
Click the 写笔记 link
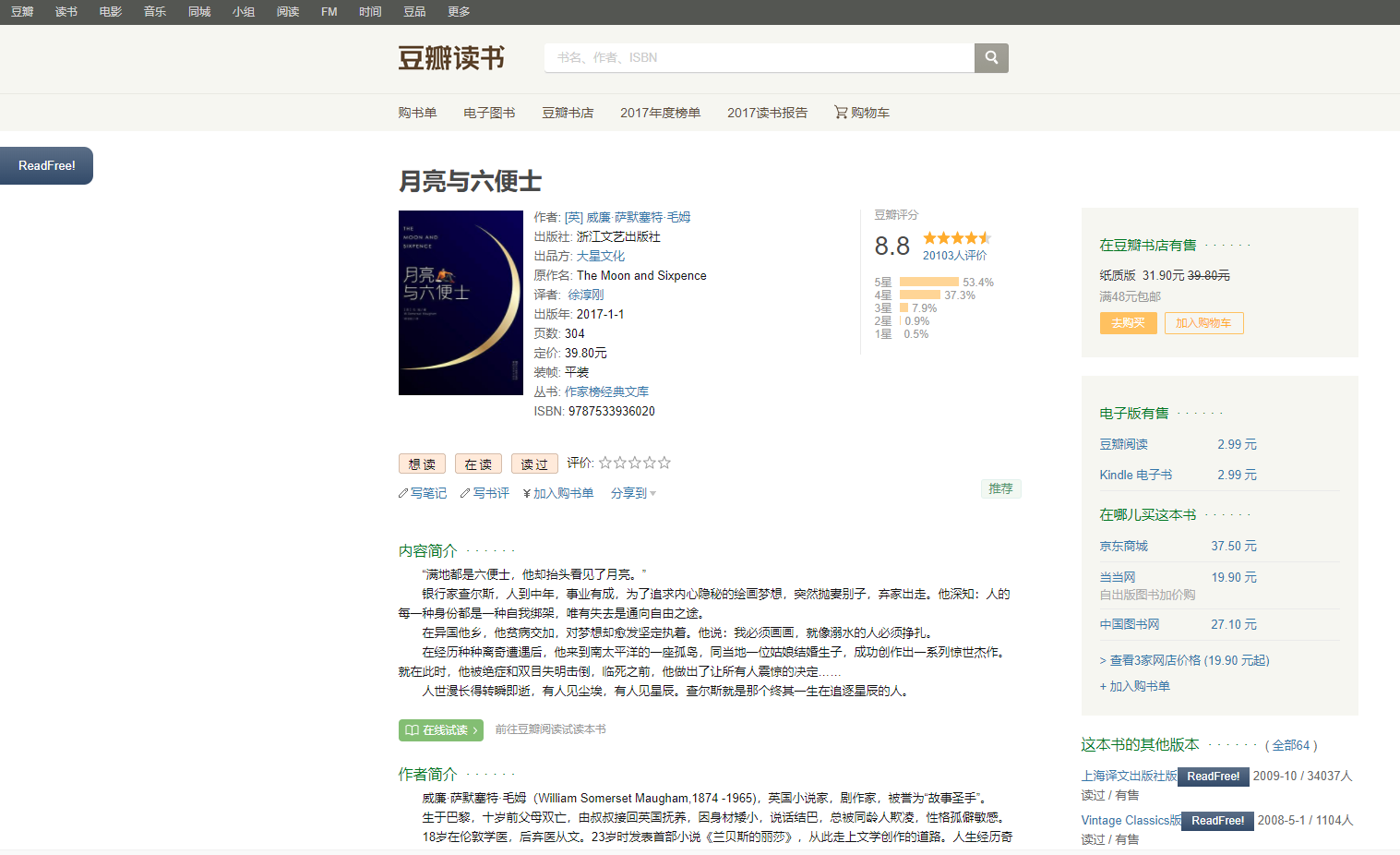(x=428, y=493)
